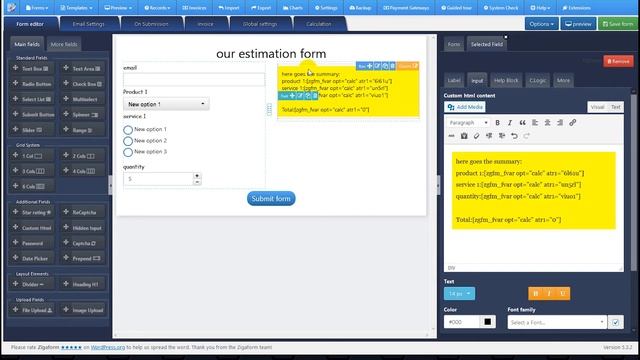Switch to the Email Settings tab

click(x=89, y=24)
